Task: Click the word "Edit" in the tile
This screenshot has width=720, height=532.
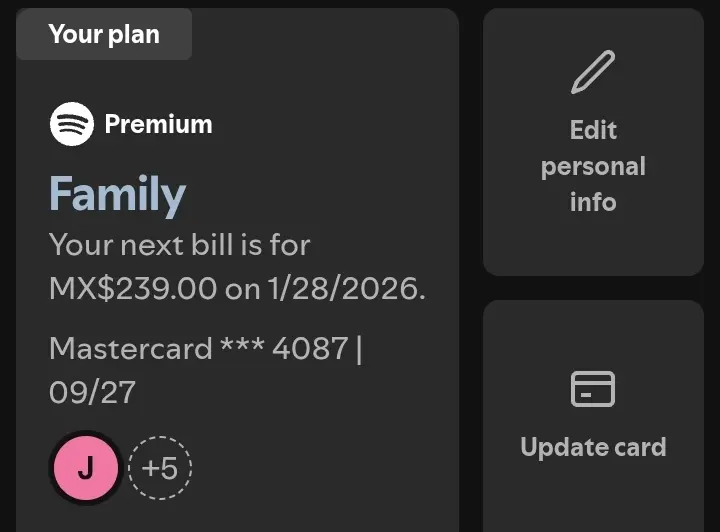Action: click(x=593, y=130)
